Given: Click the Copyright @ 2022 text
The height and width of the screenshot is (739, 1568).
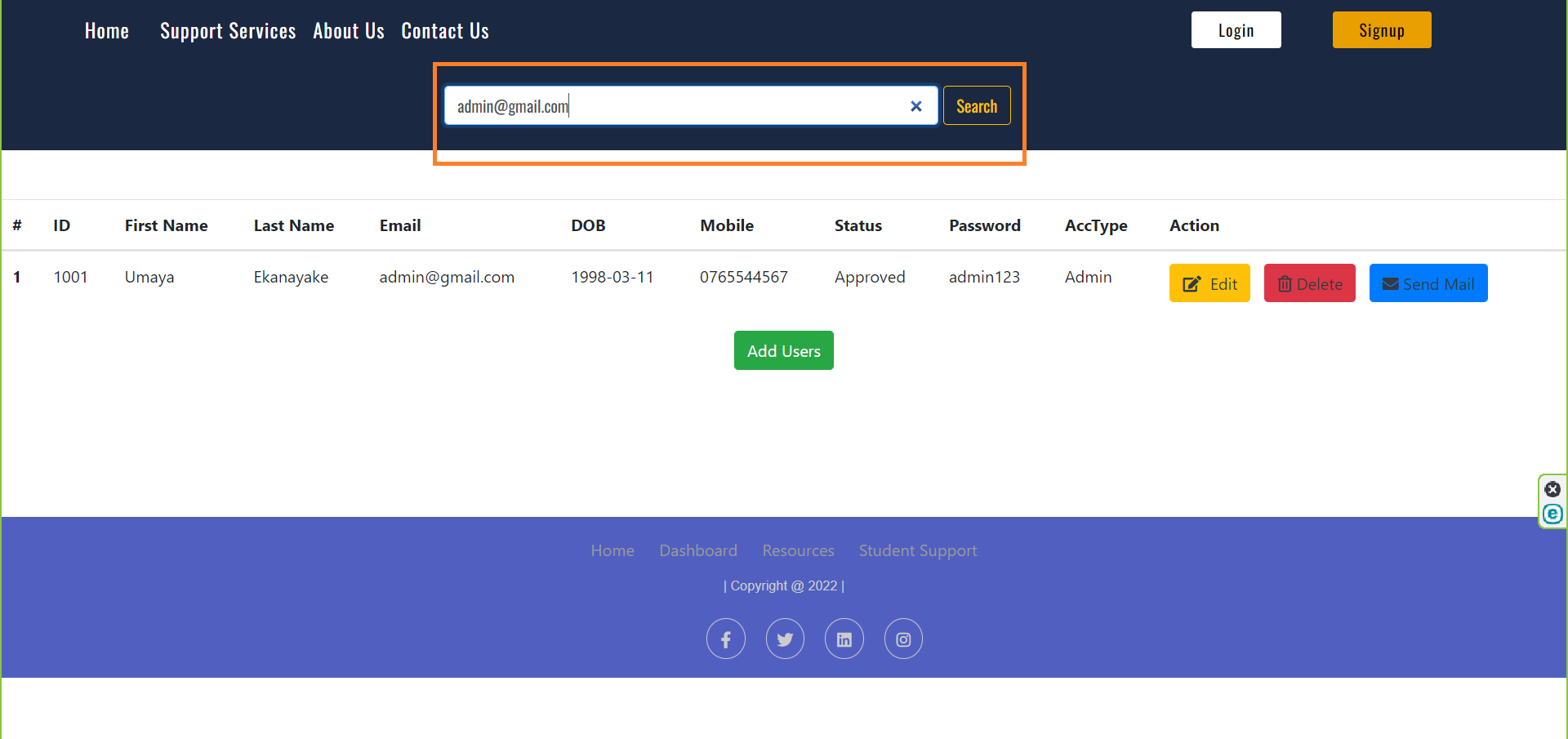Looking at the screenshot, I should (x=784, y=585).
